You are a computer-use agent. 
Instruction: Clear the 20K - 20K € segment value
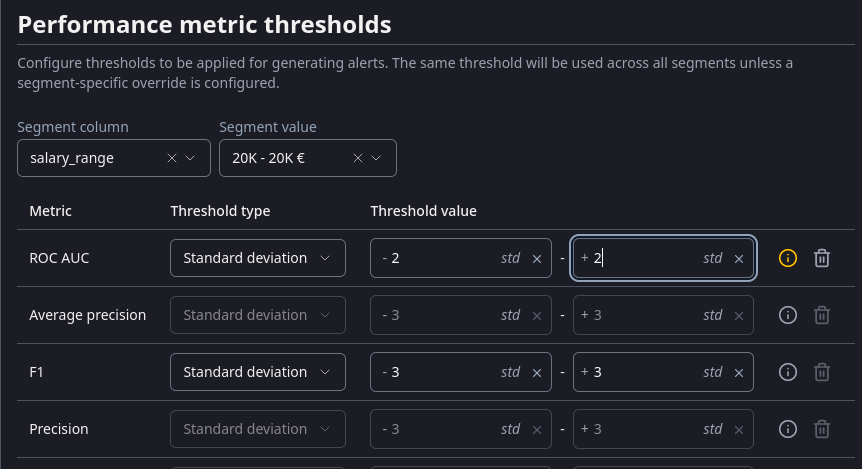coord(358,158)
